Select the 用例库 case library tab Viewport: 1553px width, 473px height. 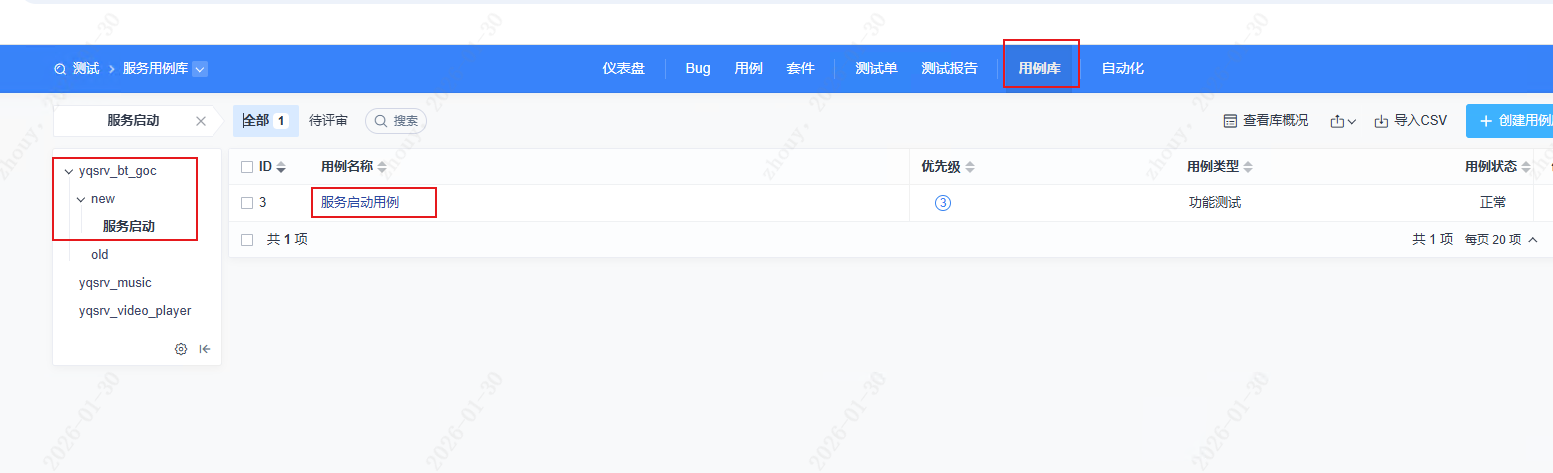coord(1039,68)
